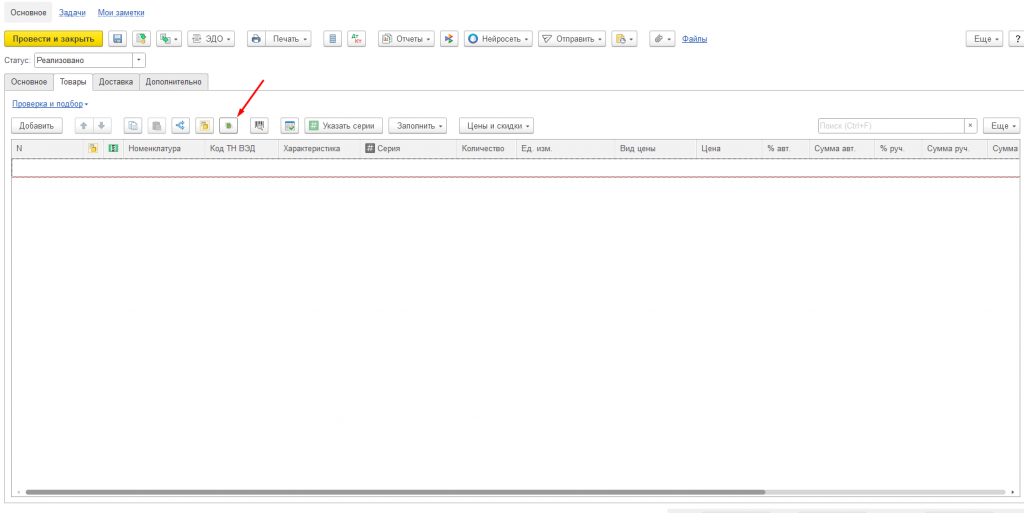
Task: Click the % руч. column header
Action: 898,149
